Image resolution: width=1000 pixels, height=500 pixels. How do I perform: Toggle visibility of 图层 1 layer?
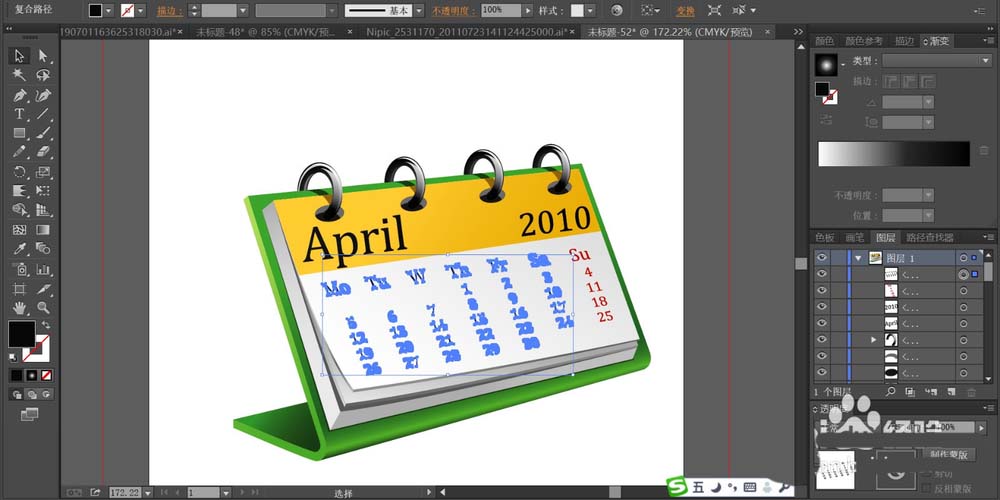click(x=822, y=258)
